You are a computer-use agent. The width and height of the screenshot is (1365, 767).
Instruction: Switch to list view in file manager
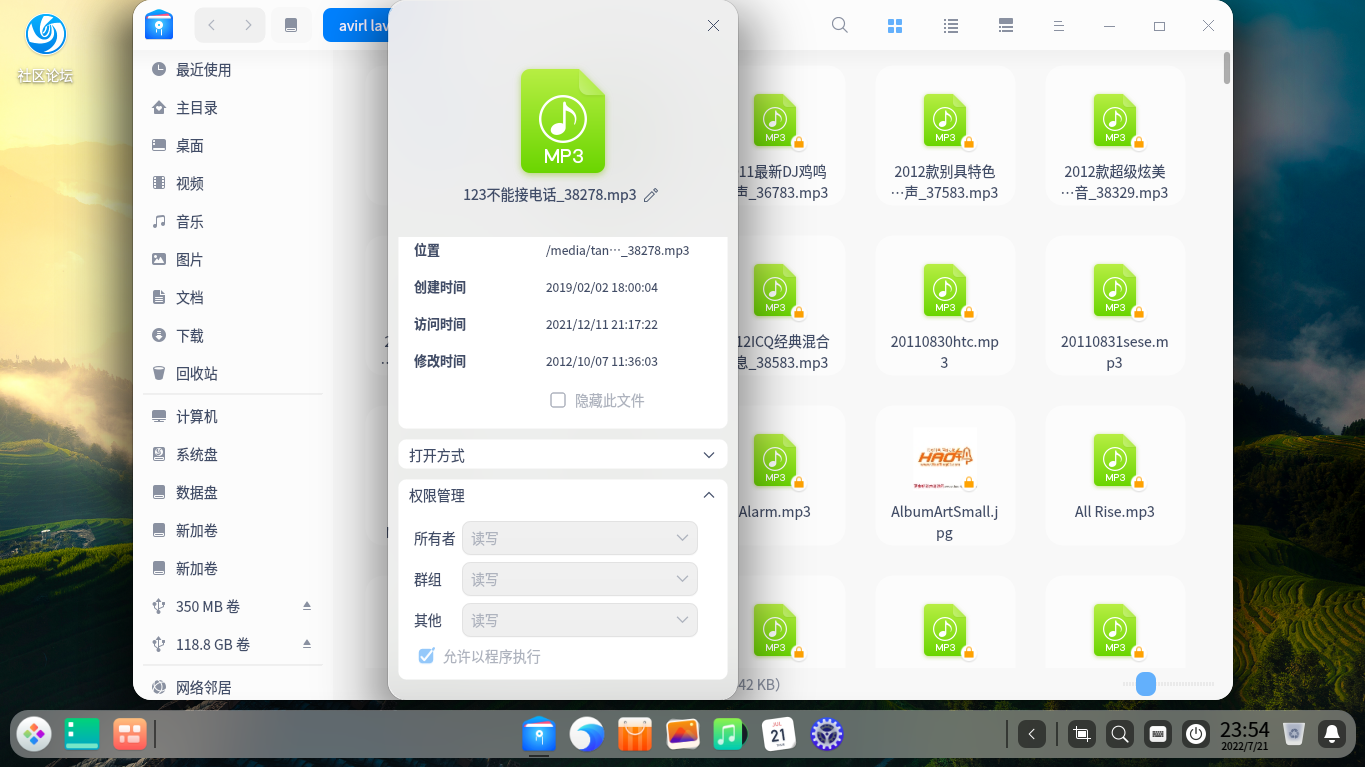[x=950, y=25]
